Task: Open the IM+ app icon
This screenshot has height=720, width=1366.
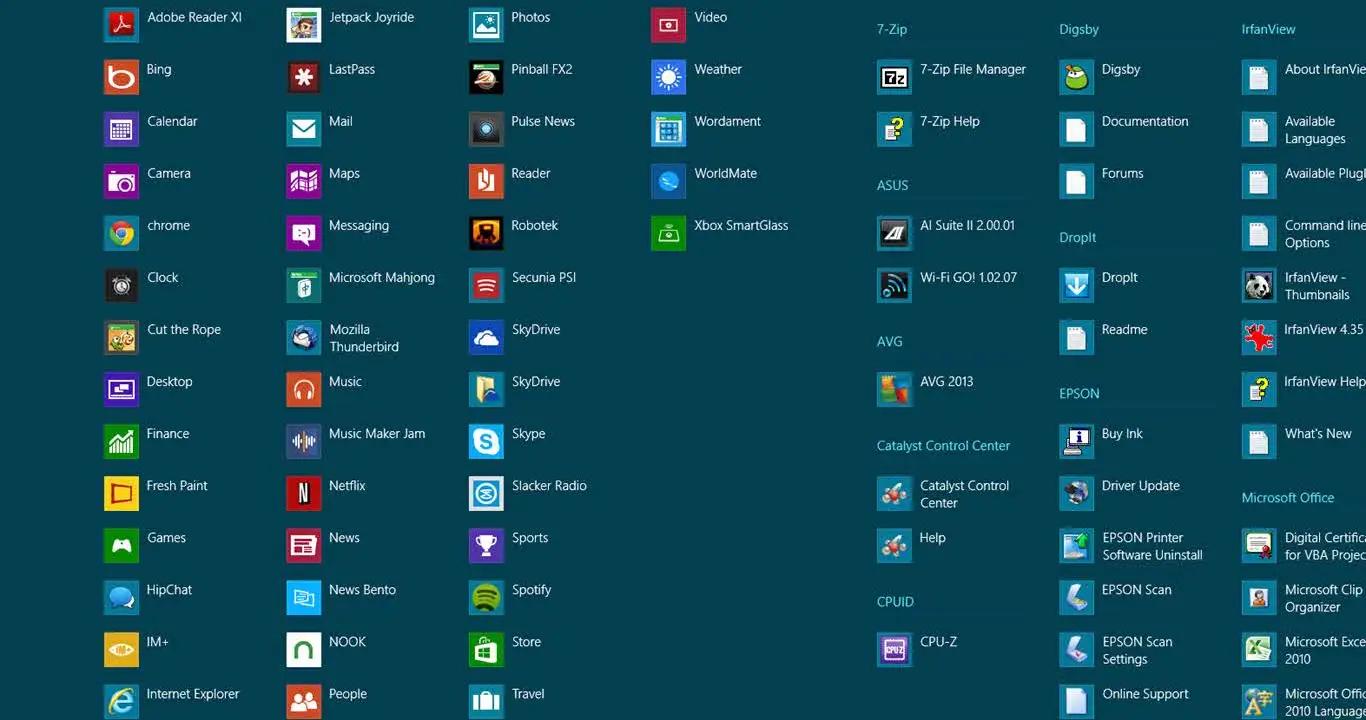Action: click(x=121, y=649)
